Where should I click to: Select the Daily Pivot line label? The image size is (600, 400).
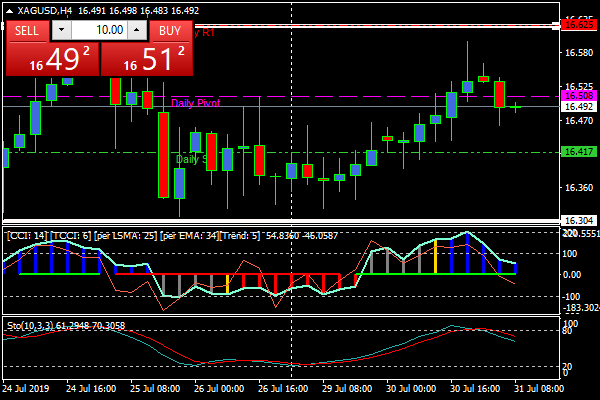(x=195, y=103)
